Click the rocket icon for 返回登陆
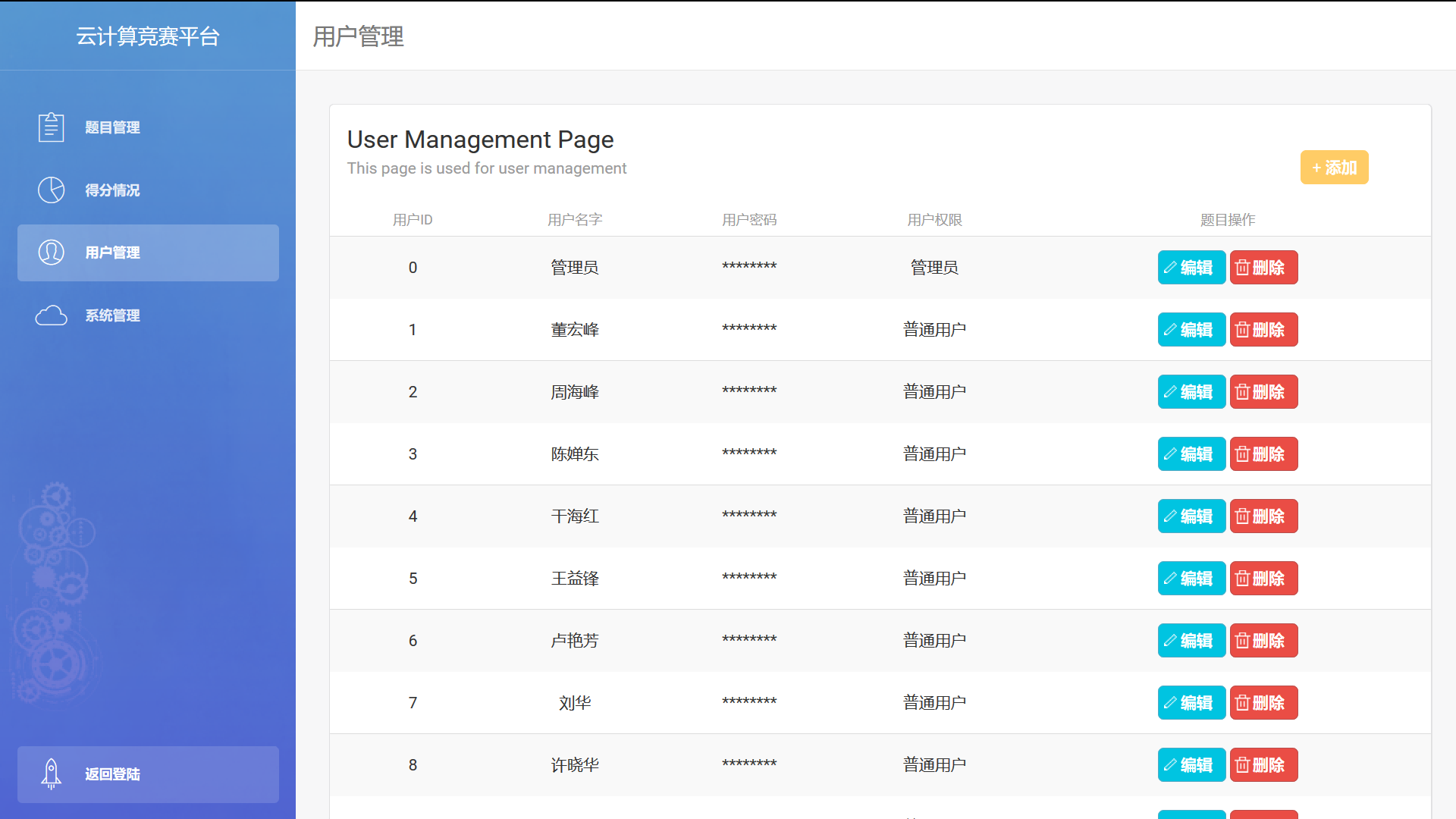This screenshot has height=819, width=1456. click(x=51, y=774)
